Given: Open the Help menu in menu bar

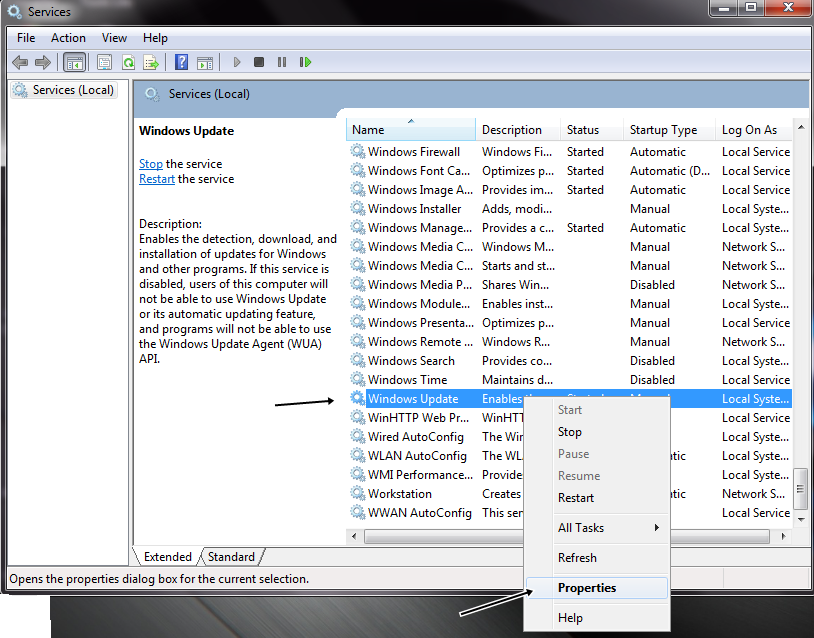Looking at the screenshot, I should (x=155, y=38).
